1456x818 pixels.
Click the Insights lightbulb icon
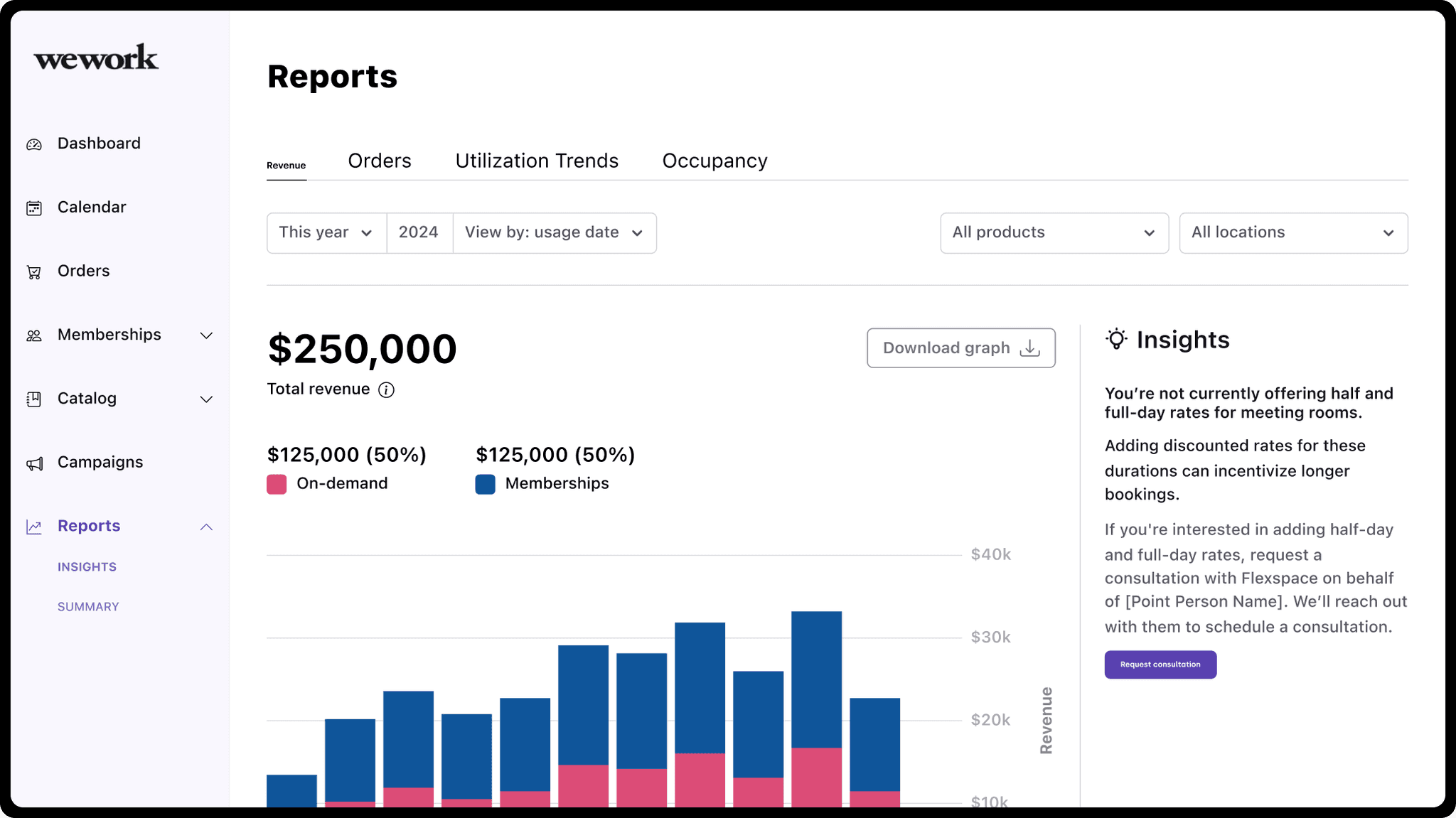1116,340
